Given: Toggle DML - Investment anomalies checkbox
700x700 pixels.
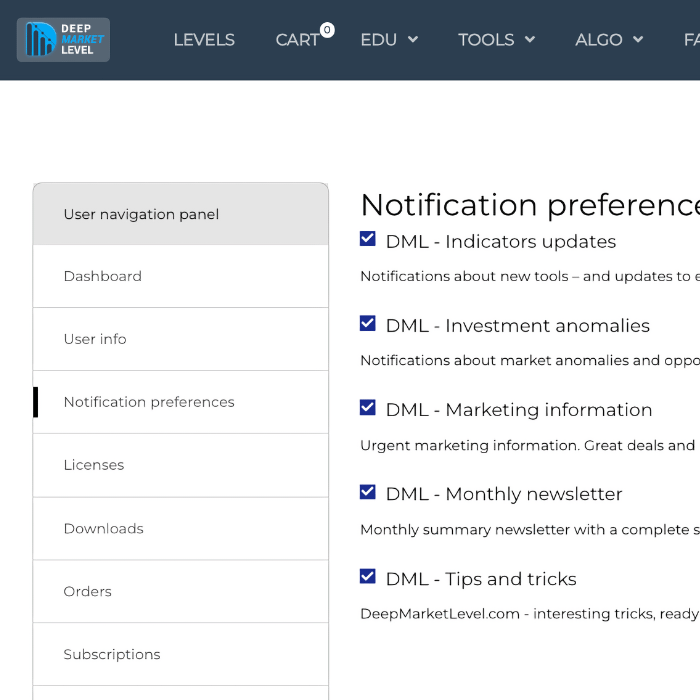Looking at the screenshot, I should (368, 323).
